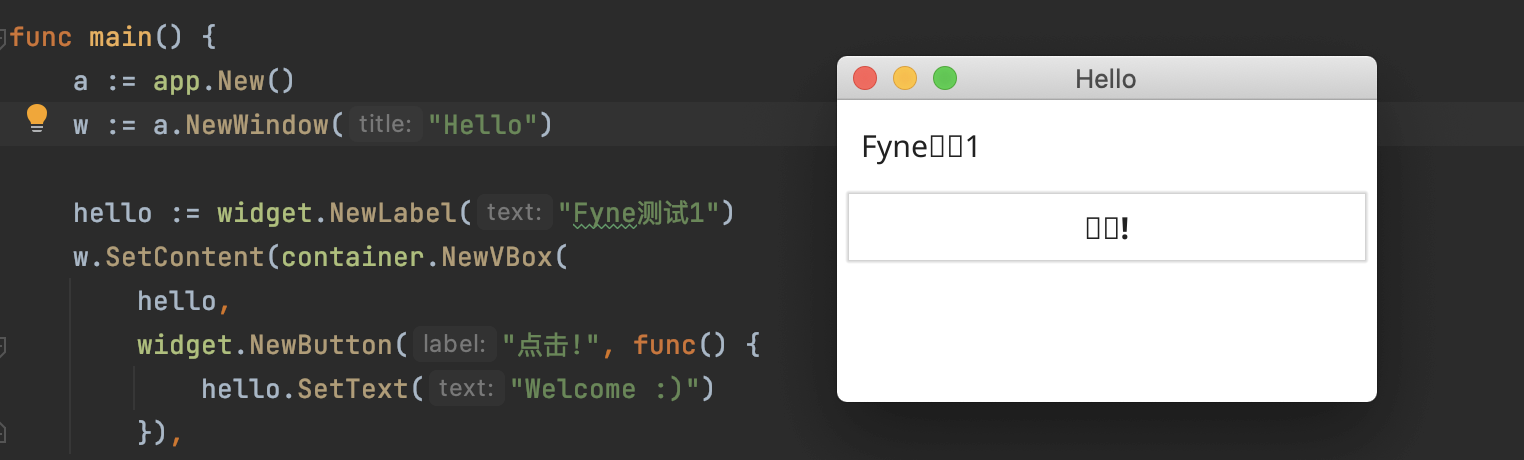Click the yellow lightbulb quick-fix icon

[37, 119]
